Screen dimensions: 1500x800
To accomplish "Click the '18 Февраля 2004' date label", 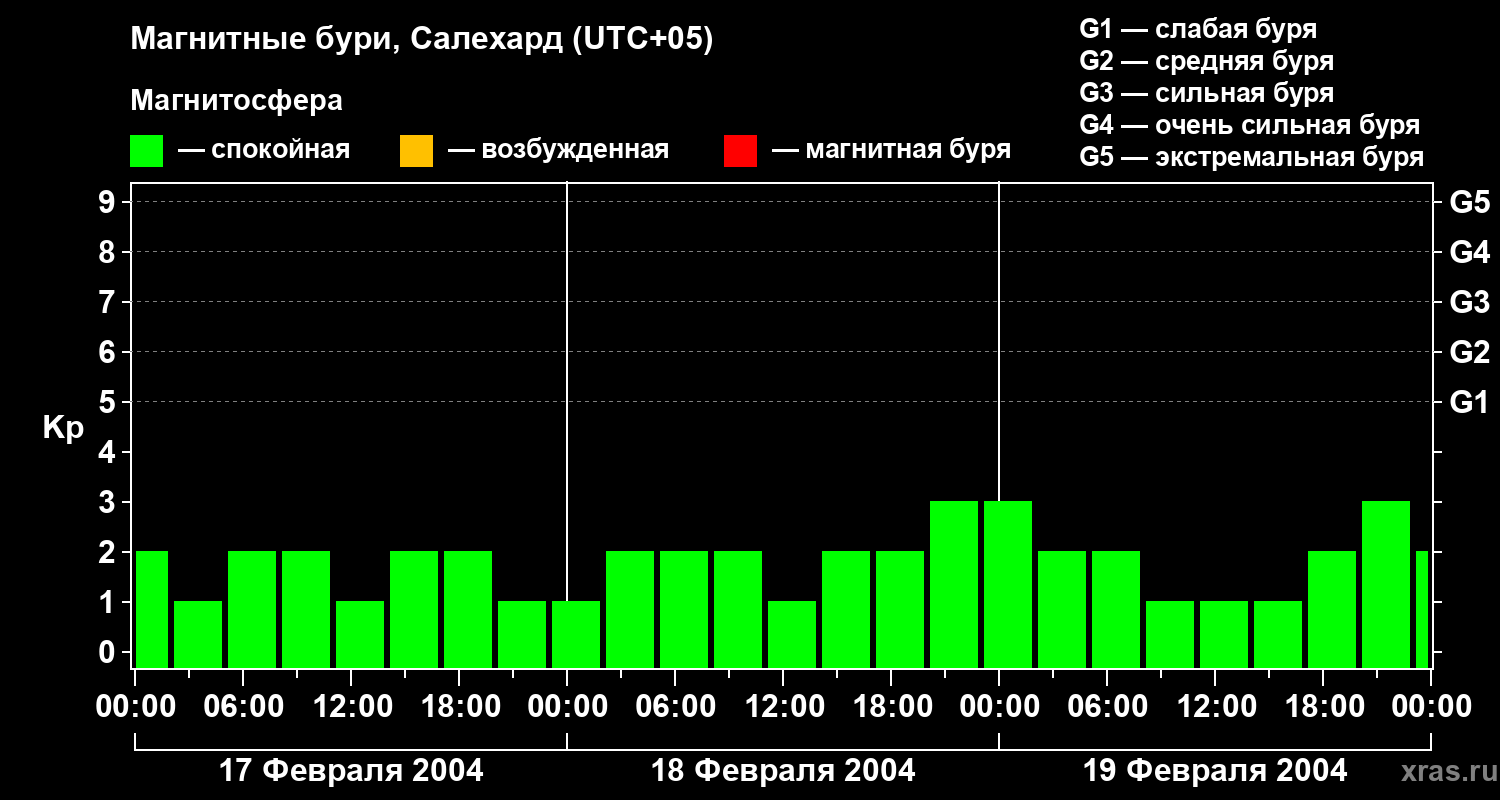I will 783,771.
